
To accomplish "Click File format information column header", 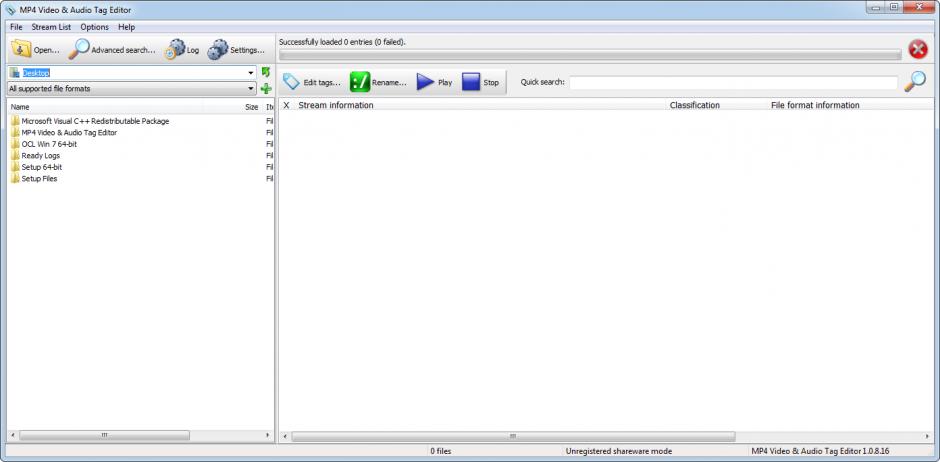I will point(815,105).
